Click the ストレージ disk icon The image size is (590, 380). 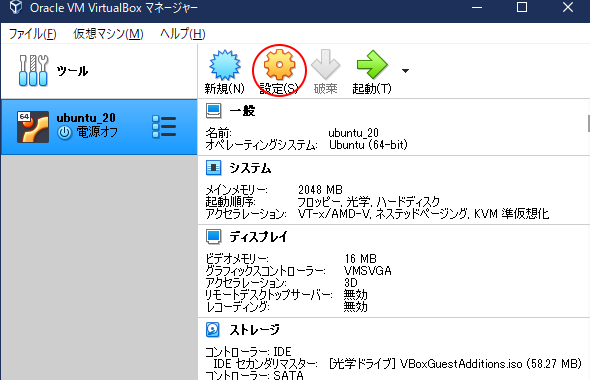click(x=213, y=330)
